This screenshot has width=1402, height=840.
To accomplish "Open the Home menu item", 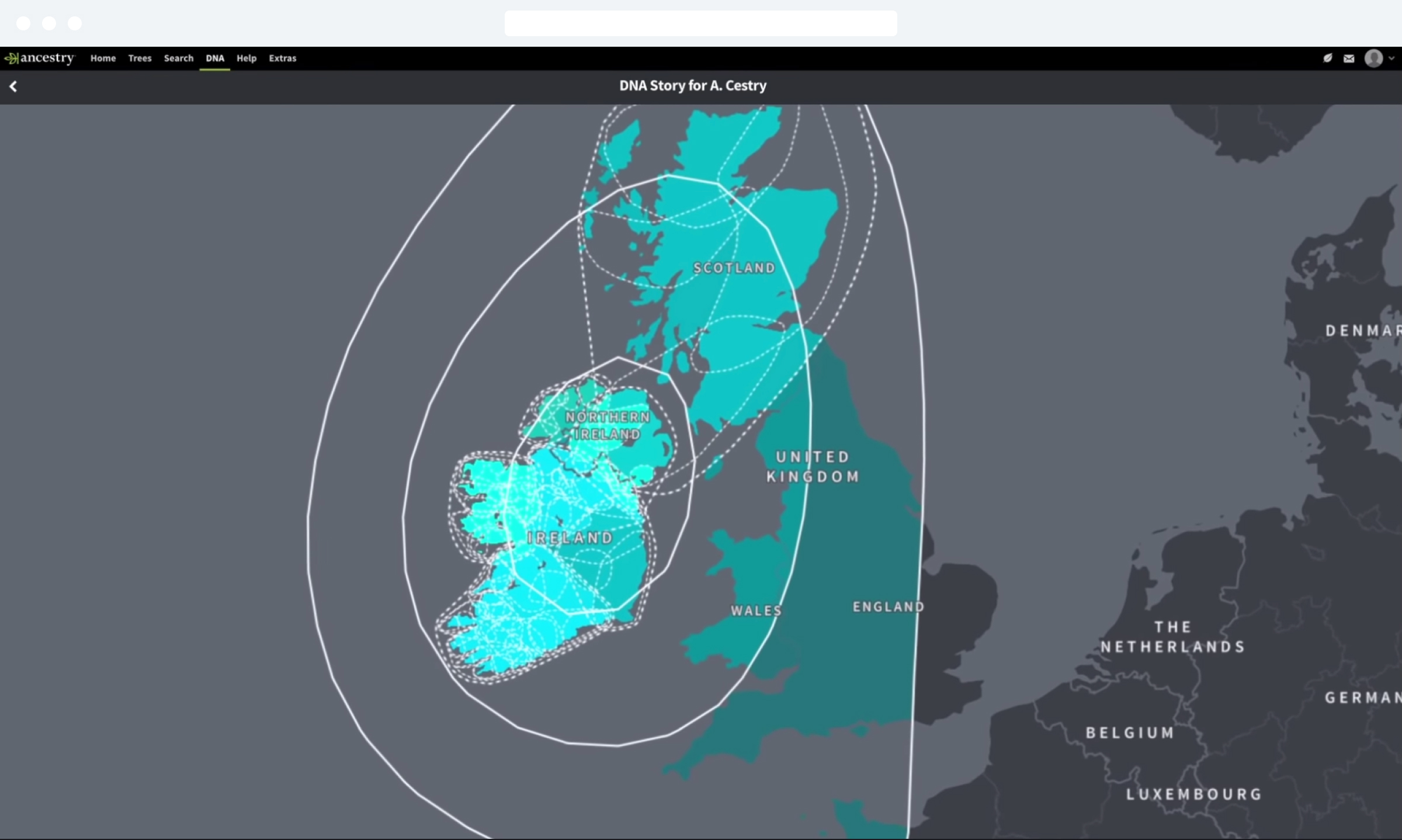I will click(103, 58).
